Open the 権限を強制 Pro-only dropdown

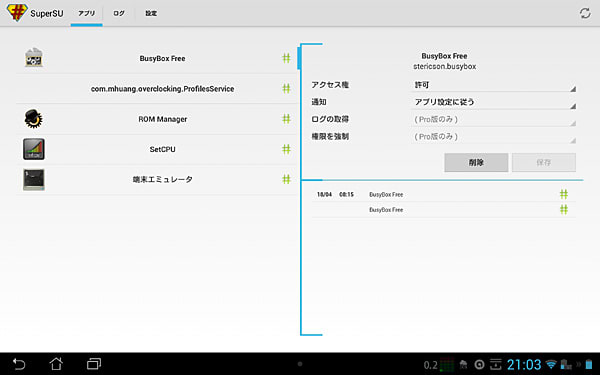[494, 137]
